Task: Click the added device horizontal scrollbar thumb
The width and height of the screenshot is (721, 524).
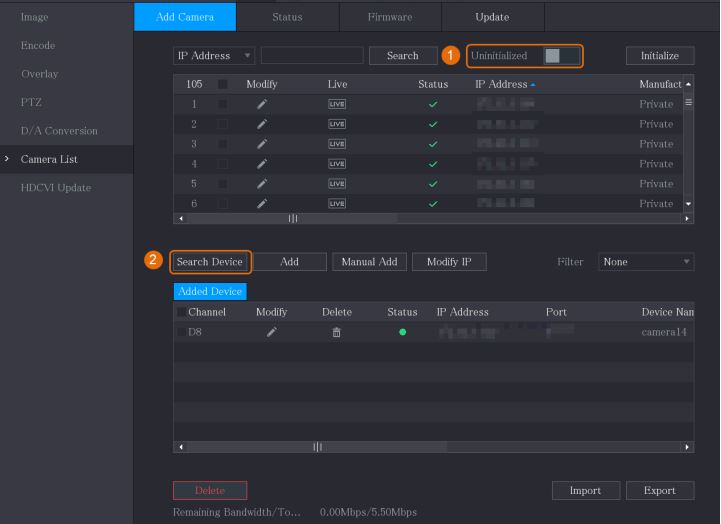Action: tap(317, 447)
